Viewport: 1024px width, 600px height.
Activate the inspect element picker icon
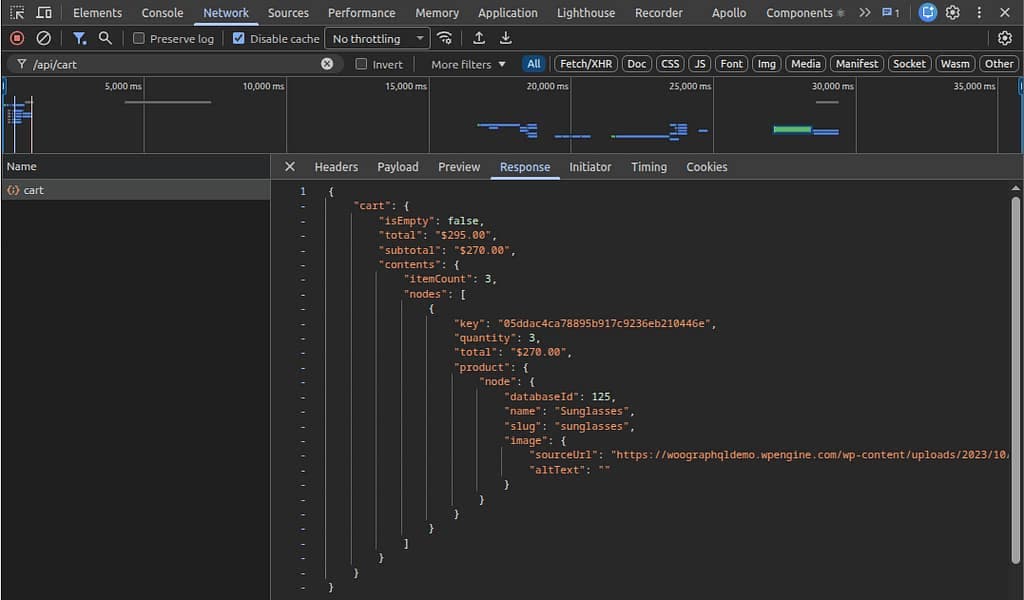[x=17, y=12]
